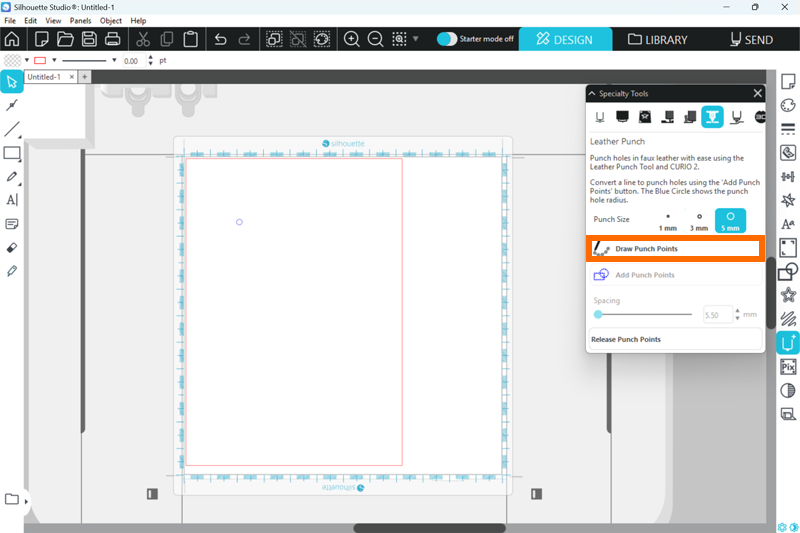Click the Draw Punch Points button
800x533 pixels.
tap(675, 248)
